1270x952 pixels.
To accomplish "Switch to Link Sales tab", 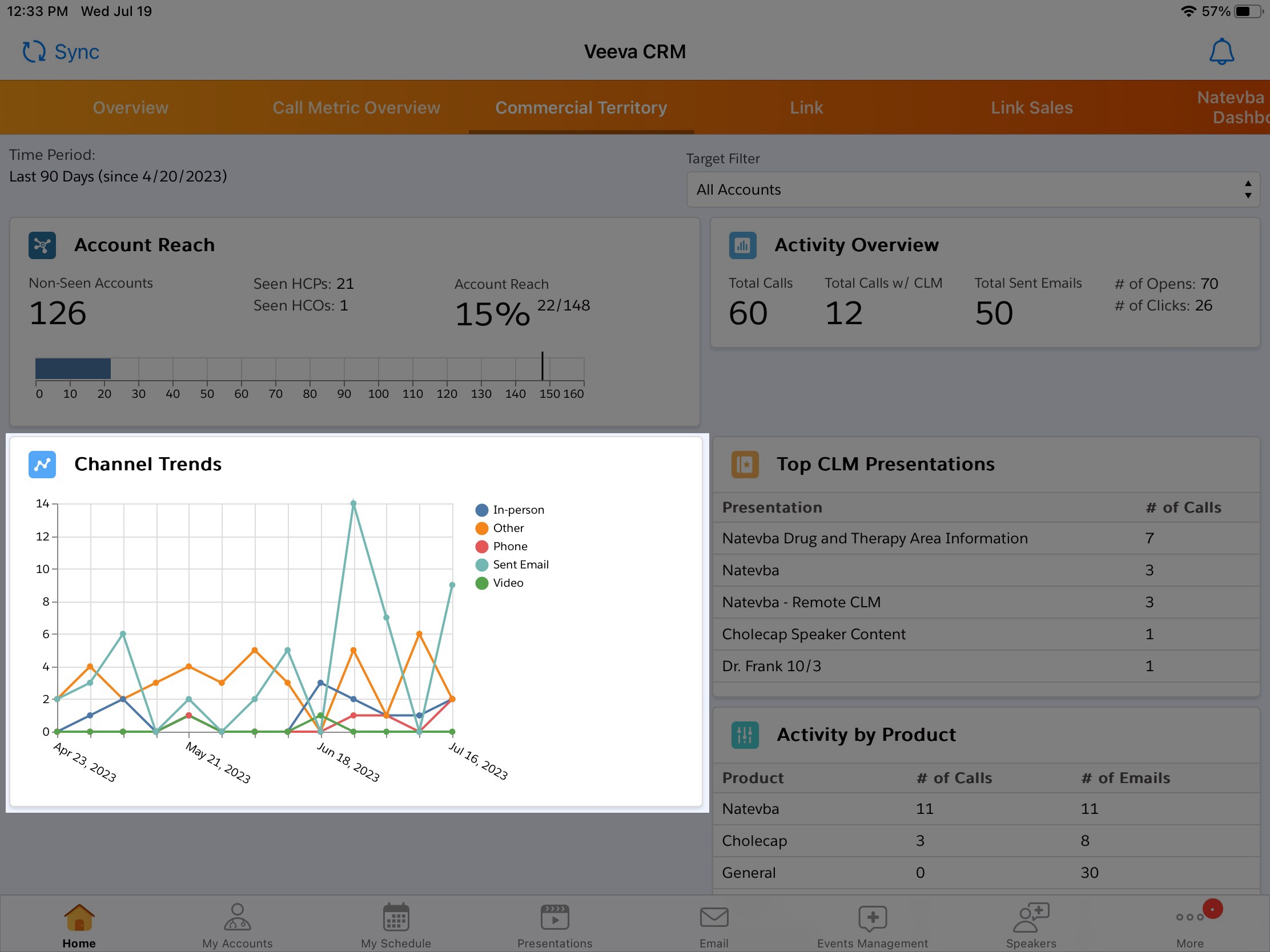I will click(x=1031, y=108).
